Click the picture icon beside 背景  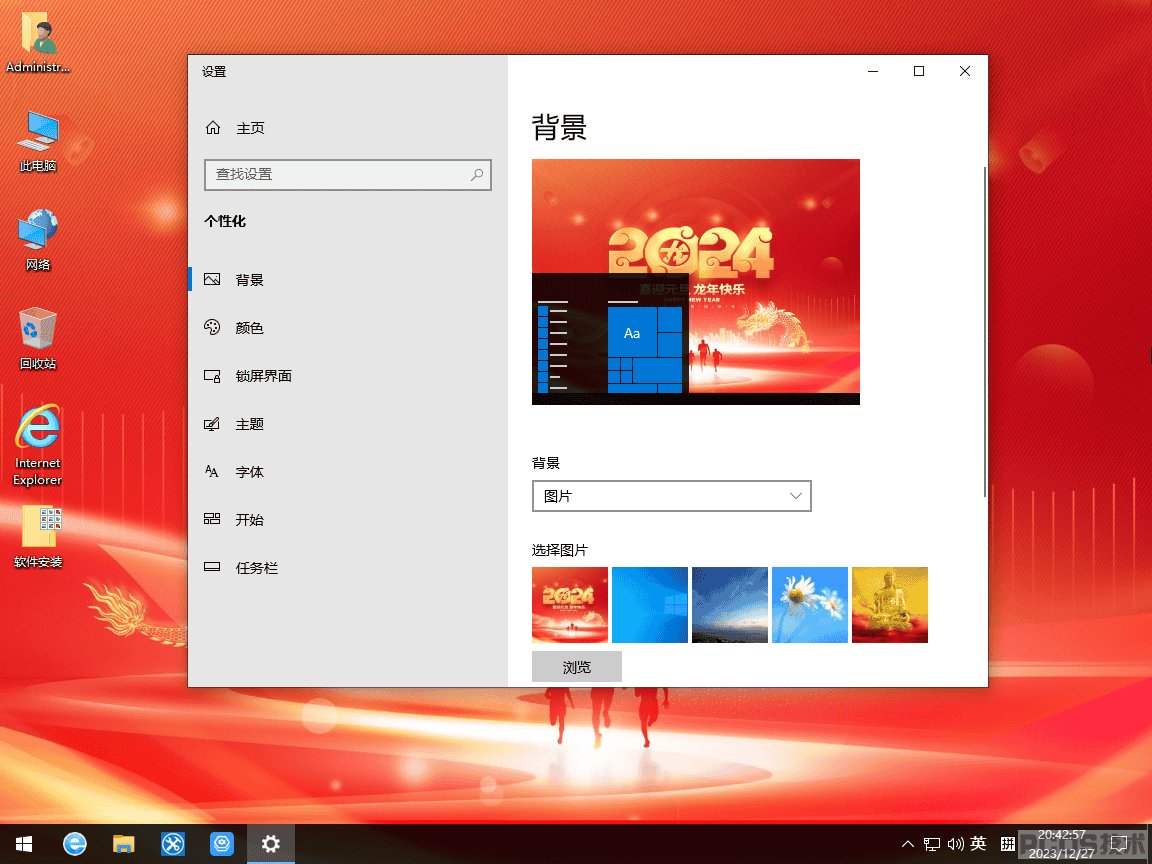point(212,279)
